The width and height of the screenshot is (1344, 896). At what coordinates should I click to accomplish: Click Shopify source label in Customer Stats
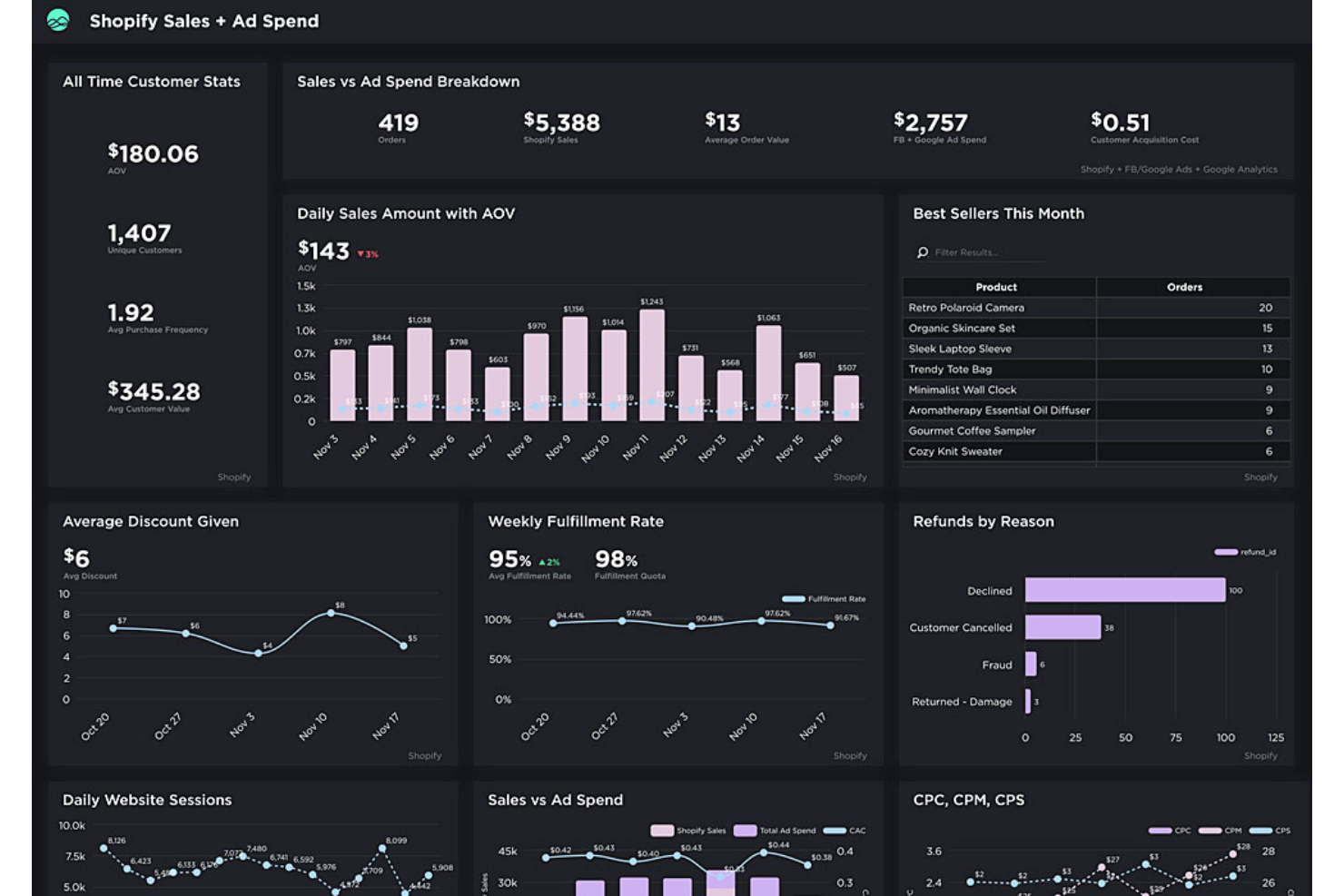click(x=234, y=478)
